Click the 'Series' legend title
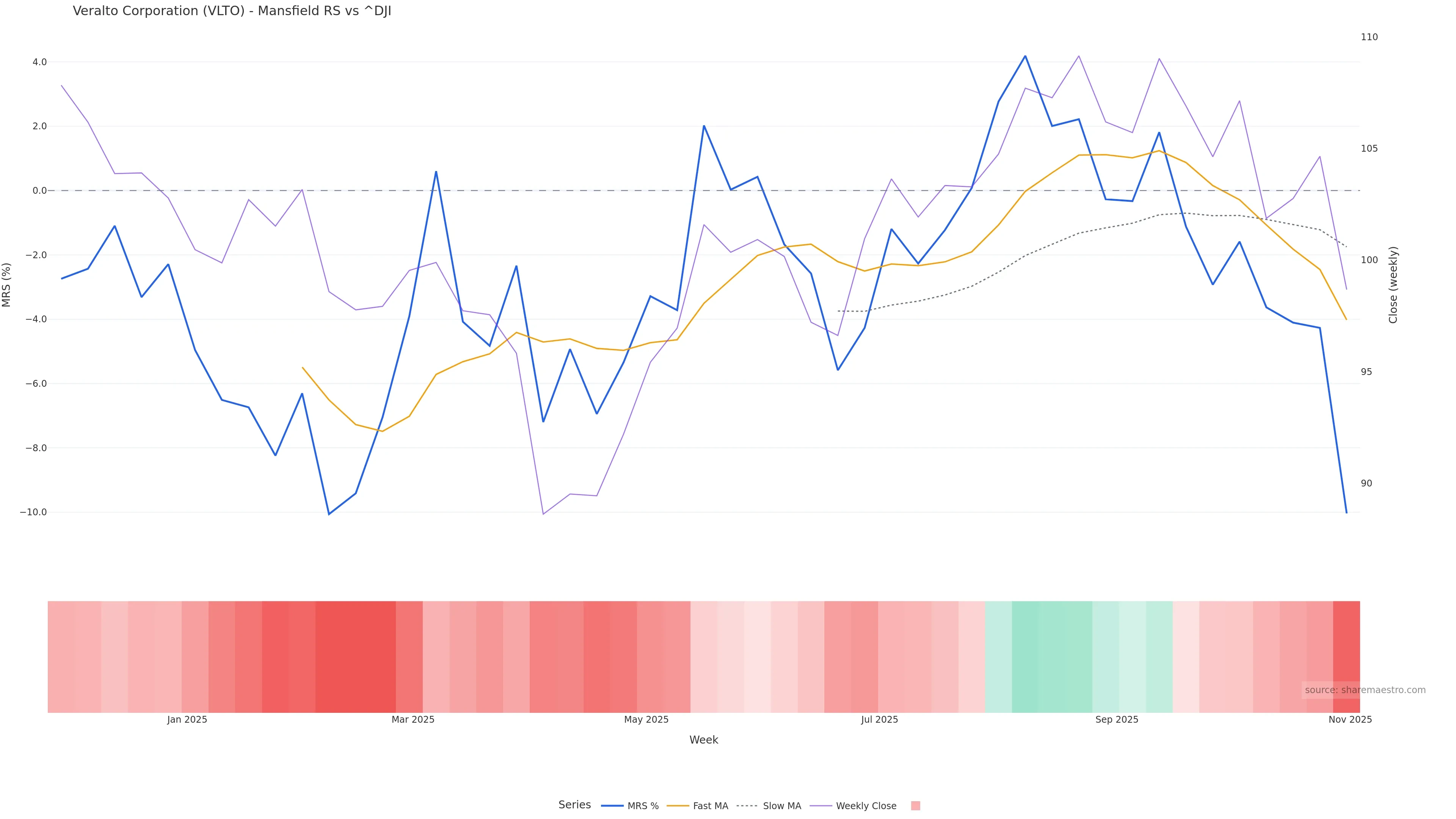 574,805
